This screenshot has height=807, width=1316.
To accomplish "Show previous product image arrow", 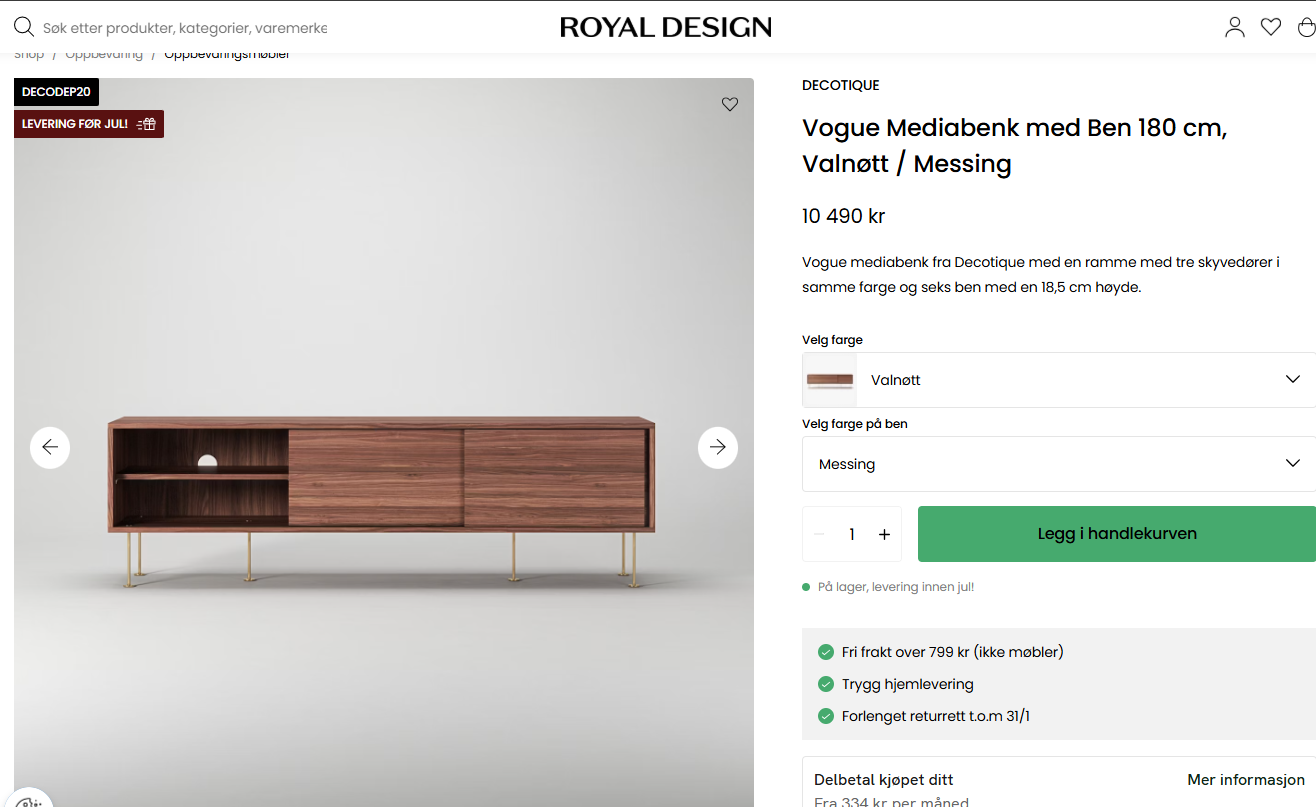I will click(50, 448).
